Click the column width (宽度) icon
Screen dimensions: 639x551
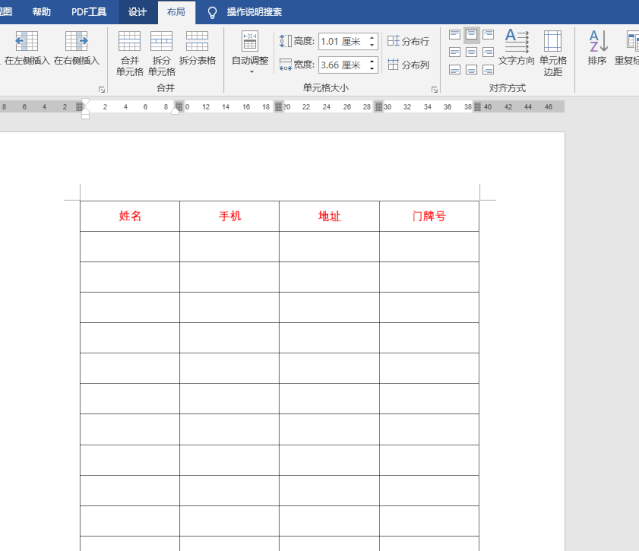(x=285, y=64)
